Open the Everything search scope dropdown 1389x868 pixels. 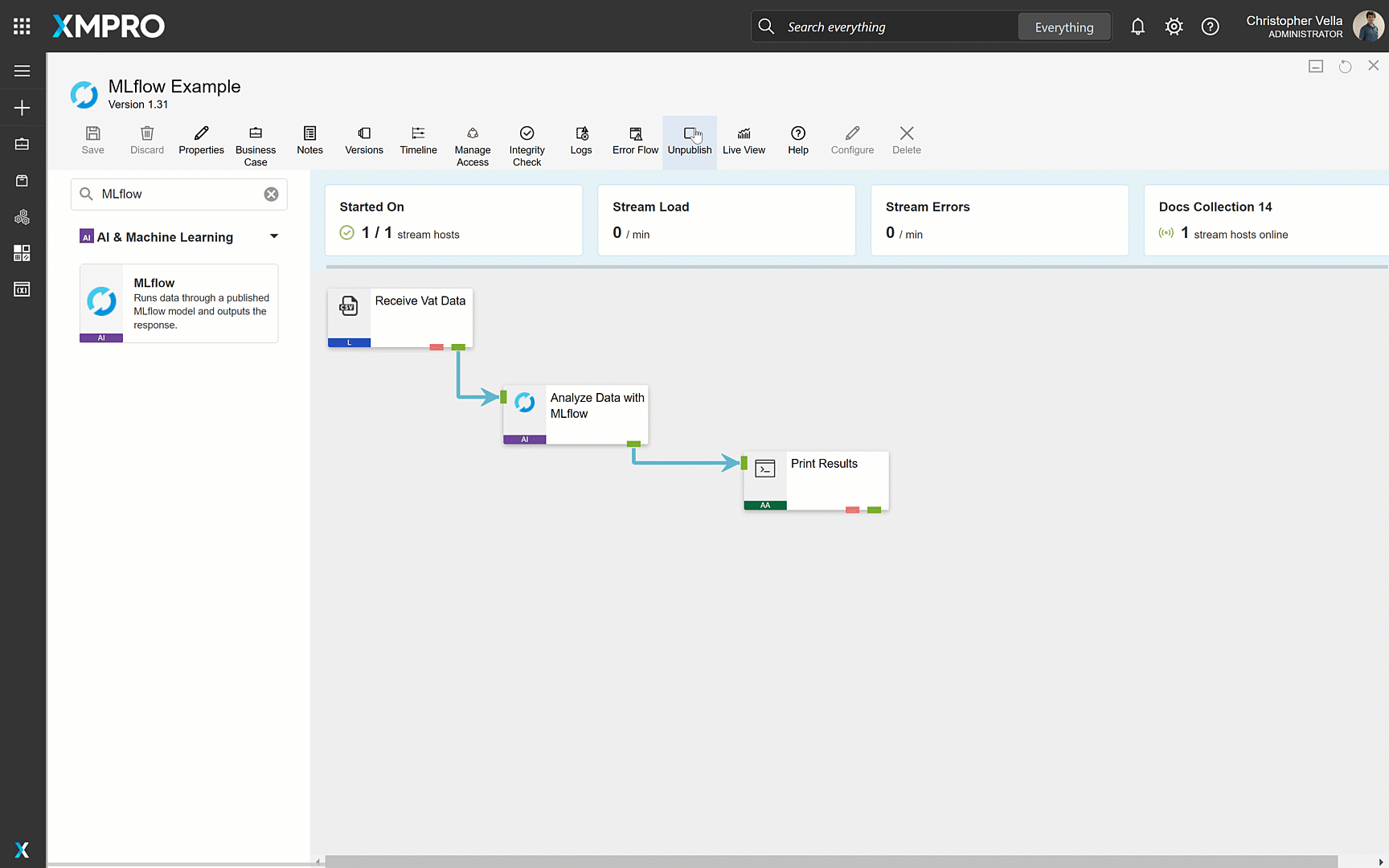[1063, 26]
